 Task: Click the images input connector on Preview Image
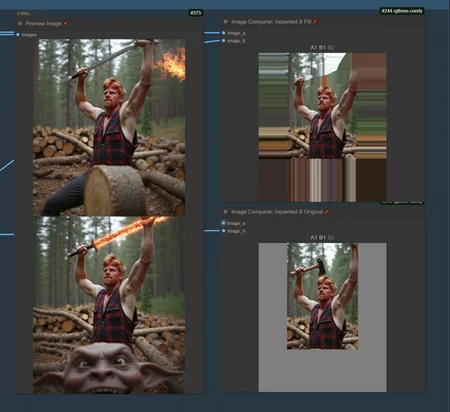[x=18, y=34]
